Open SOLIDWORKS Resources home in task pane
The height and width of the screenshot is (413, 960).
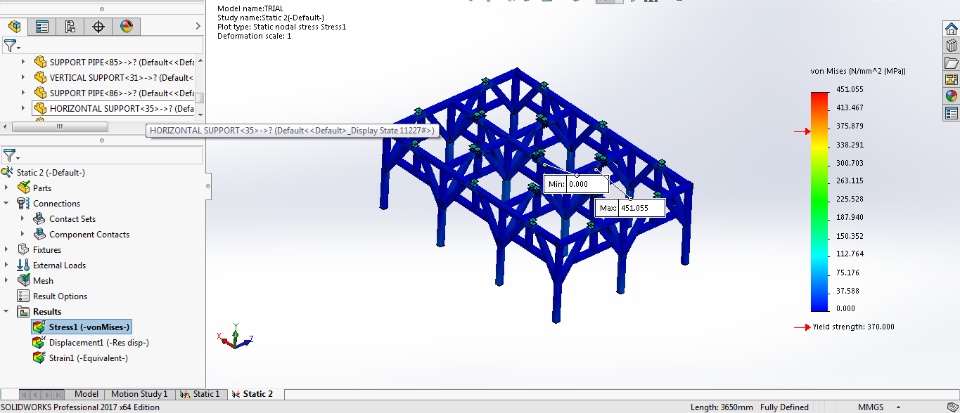click(x=951, y=29)
